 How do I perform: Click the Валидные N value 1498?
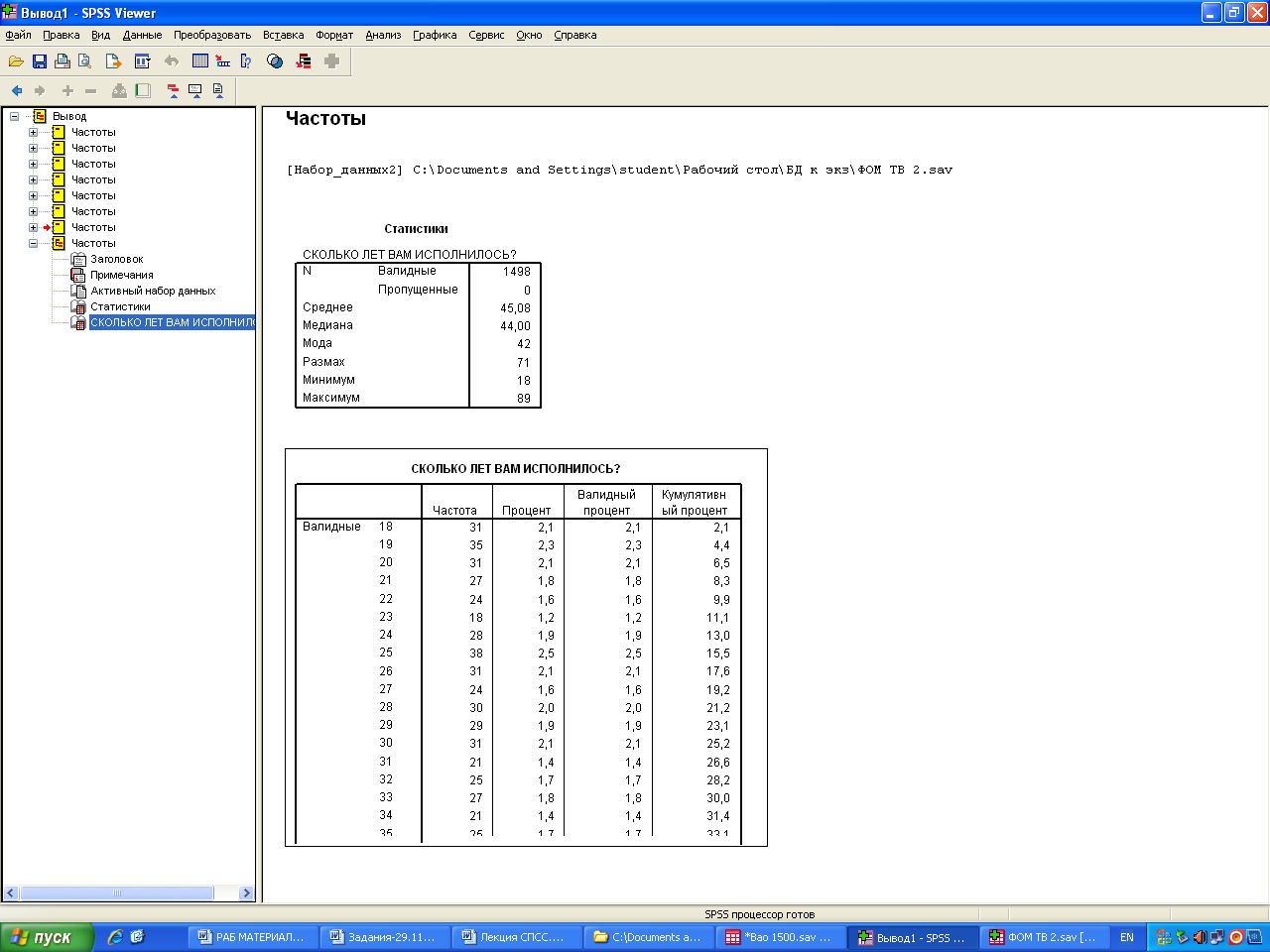tap(516, 271)
